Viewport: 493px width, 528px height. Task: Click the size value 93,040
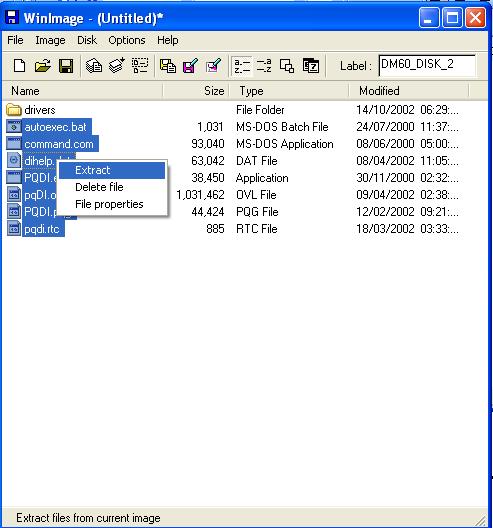pyautogui.click(x=208, y=144)
